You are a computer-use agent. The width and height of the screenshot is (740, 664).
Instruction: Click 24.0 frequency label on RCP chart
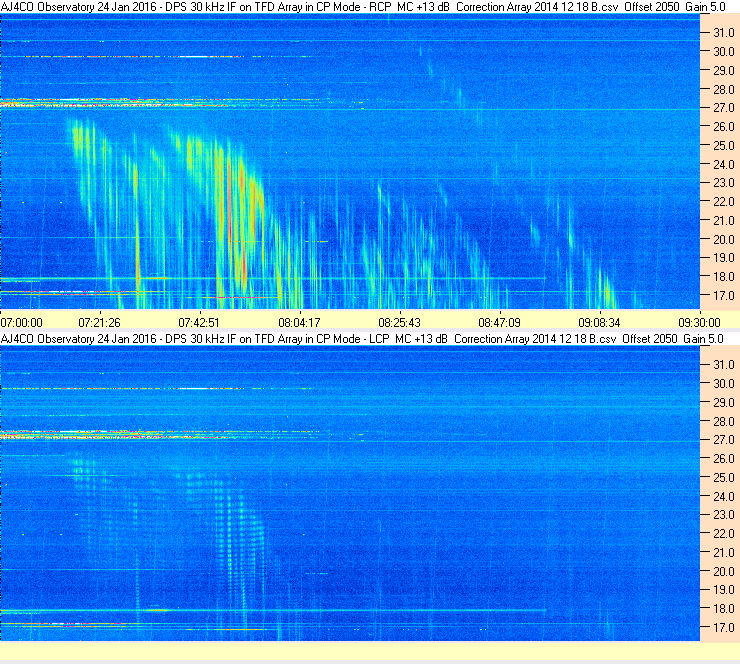coord(724,165)
